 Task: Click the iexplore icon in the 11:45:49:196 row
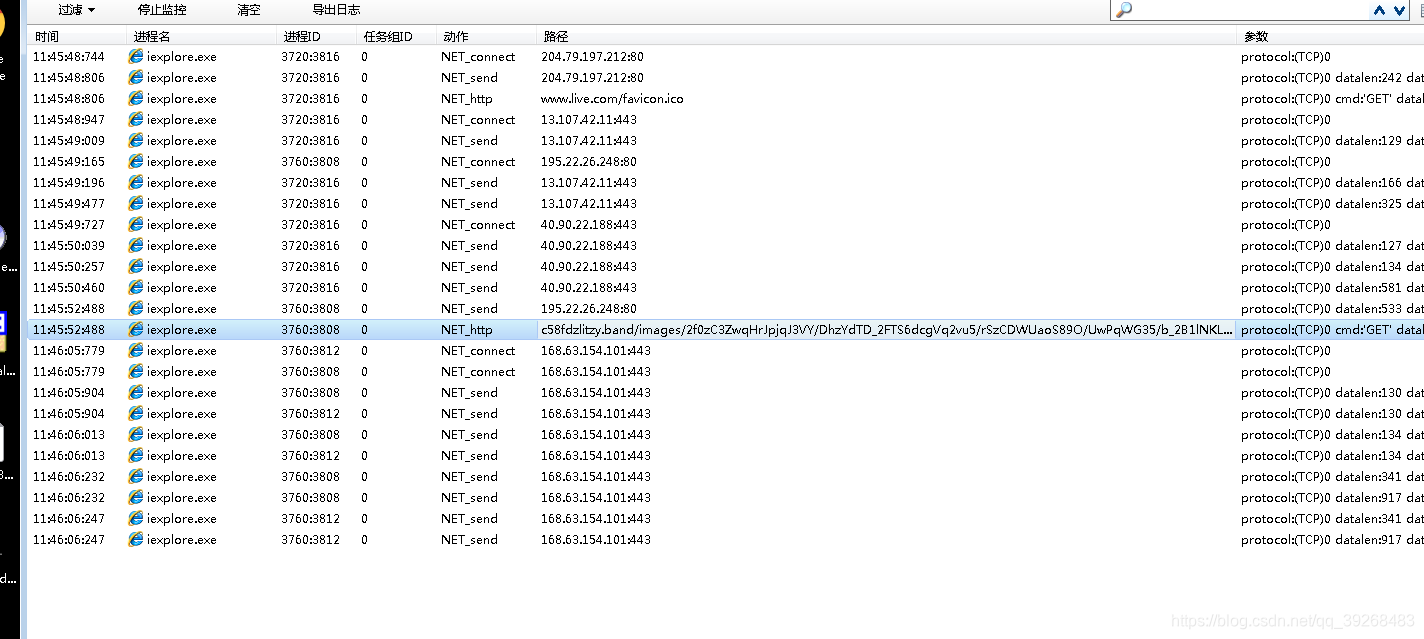tap(136, 182)
